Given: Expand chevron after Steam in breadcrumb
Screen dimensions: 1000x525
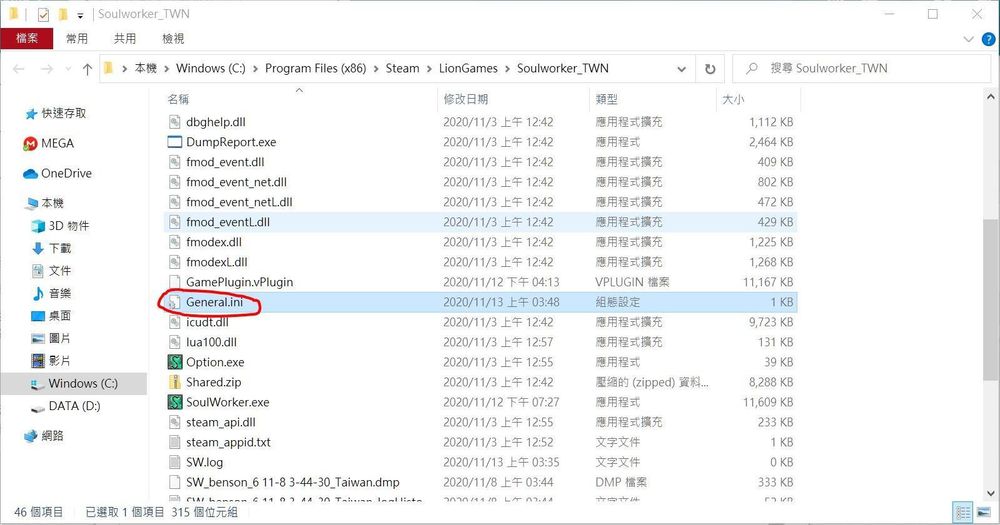Looking at the screenshot, I should point(429,68).
